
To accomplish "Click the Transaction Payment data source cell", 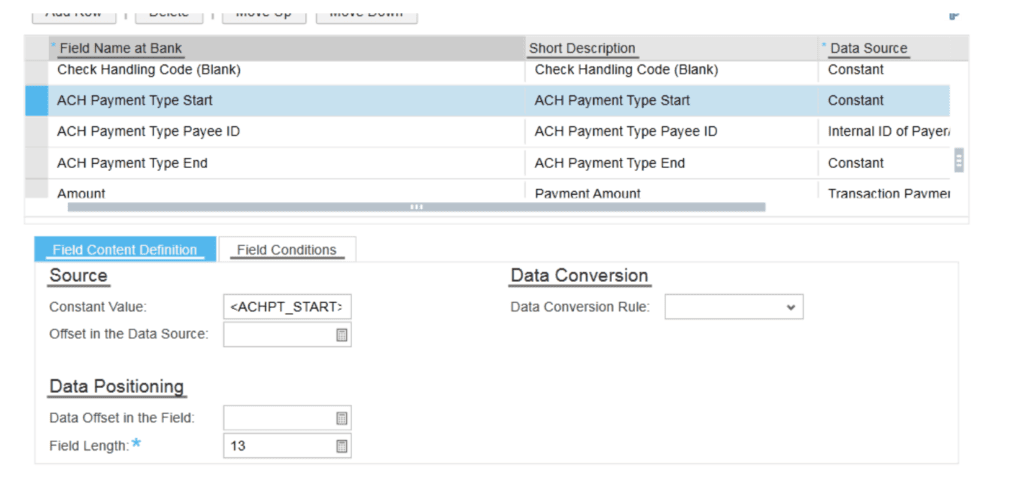I will (884, 191).
